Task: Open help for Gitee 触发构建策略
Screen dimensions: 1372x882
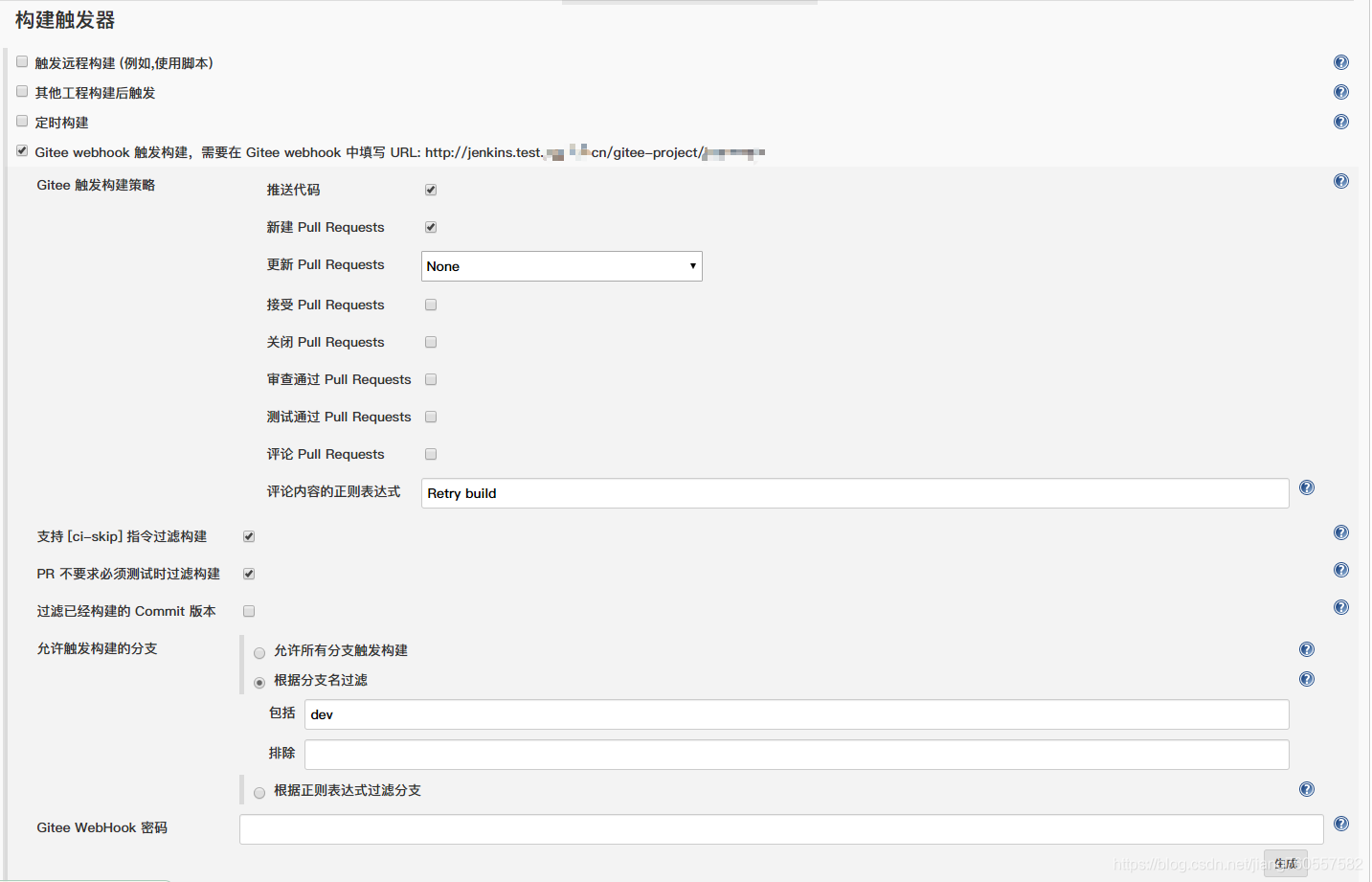Action: coord(1340,180)
